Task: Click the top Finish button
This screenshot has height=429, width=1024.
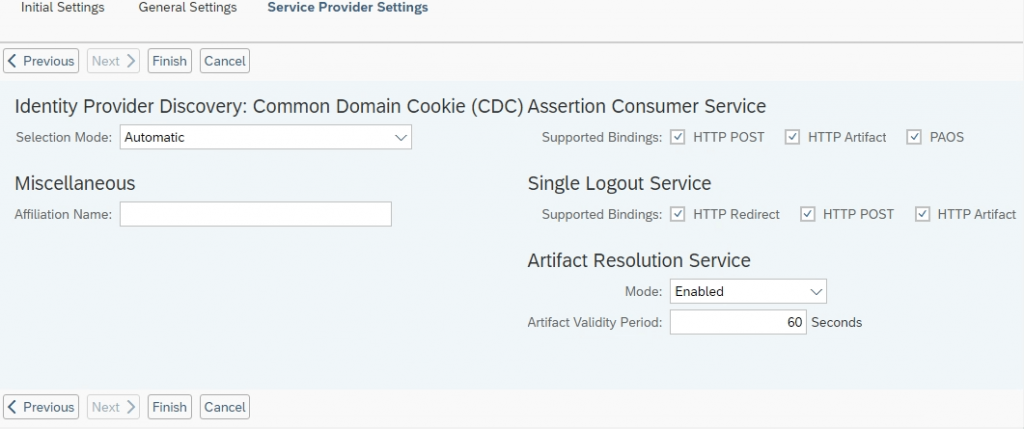Action: [170, 61]
